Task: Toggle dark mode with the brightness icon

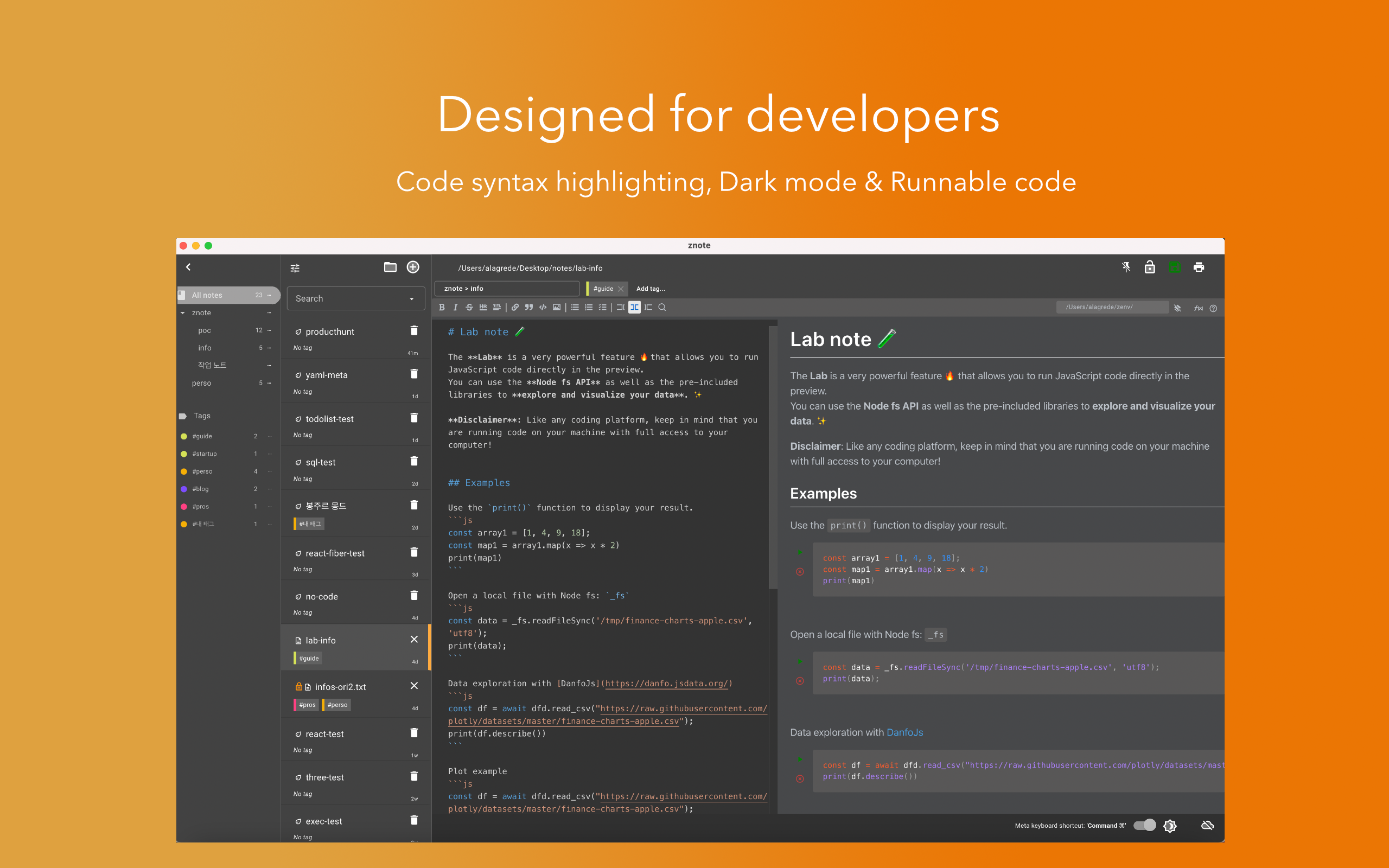Action: tap(1170, 826)
